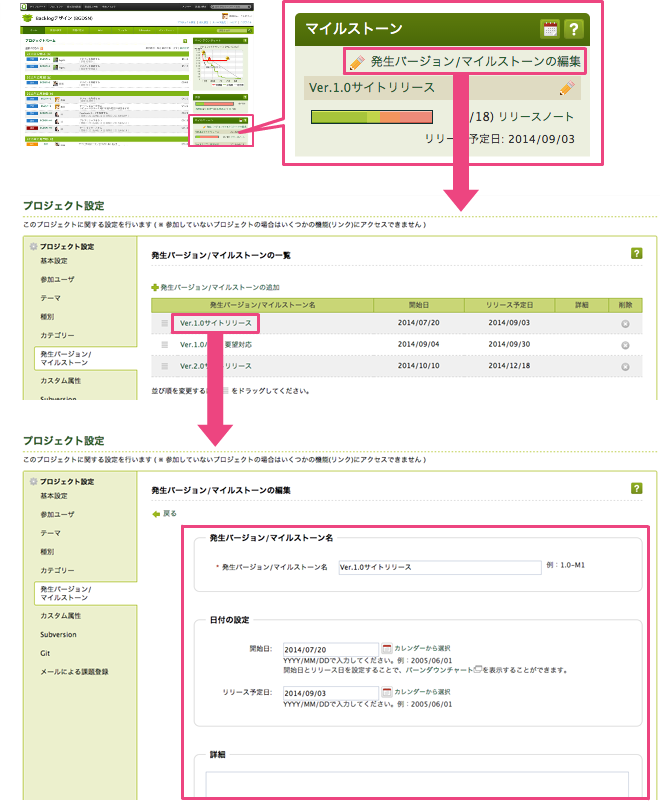Open Git settings in the sidebar
Screen dimensions: 660x801
pyautogui.click(x=45, y=653)
